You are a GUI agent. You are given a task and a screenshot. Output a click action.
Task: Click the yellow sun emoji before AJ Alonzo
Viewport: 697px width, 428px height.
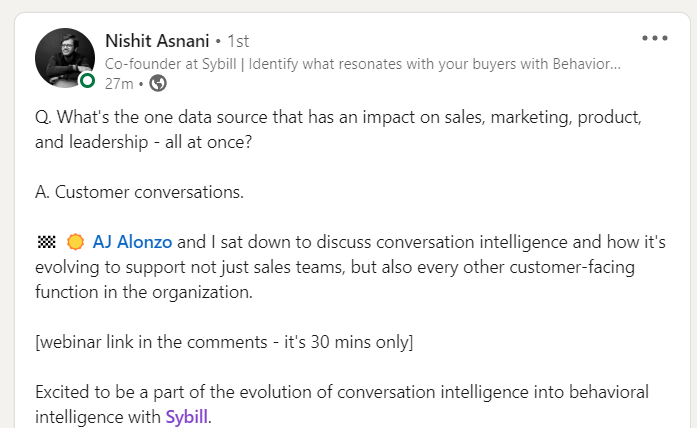pos(73,241)
